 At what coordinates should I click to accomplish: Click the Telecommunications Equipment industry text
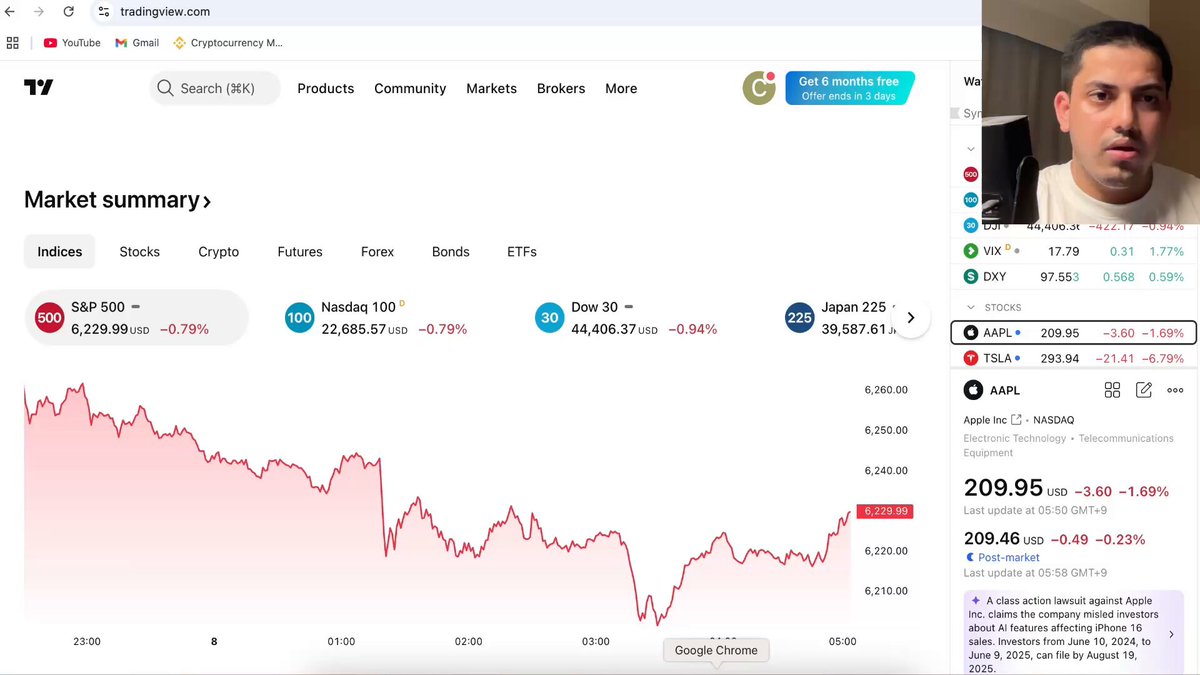[x=1069, y=445]
